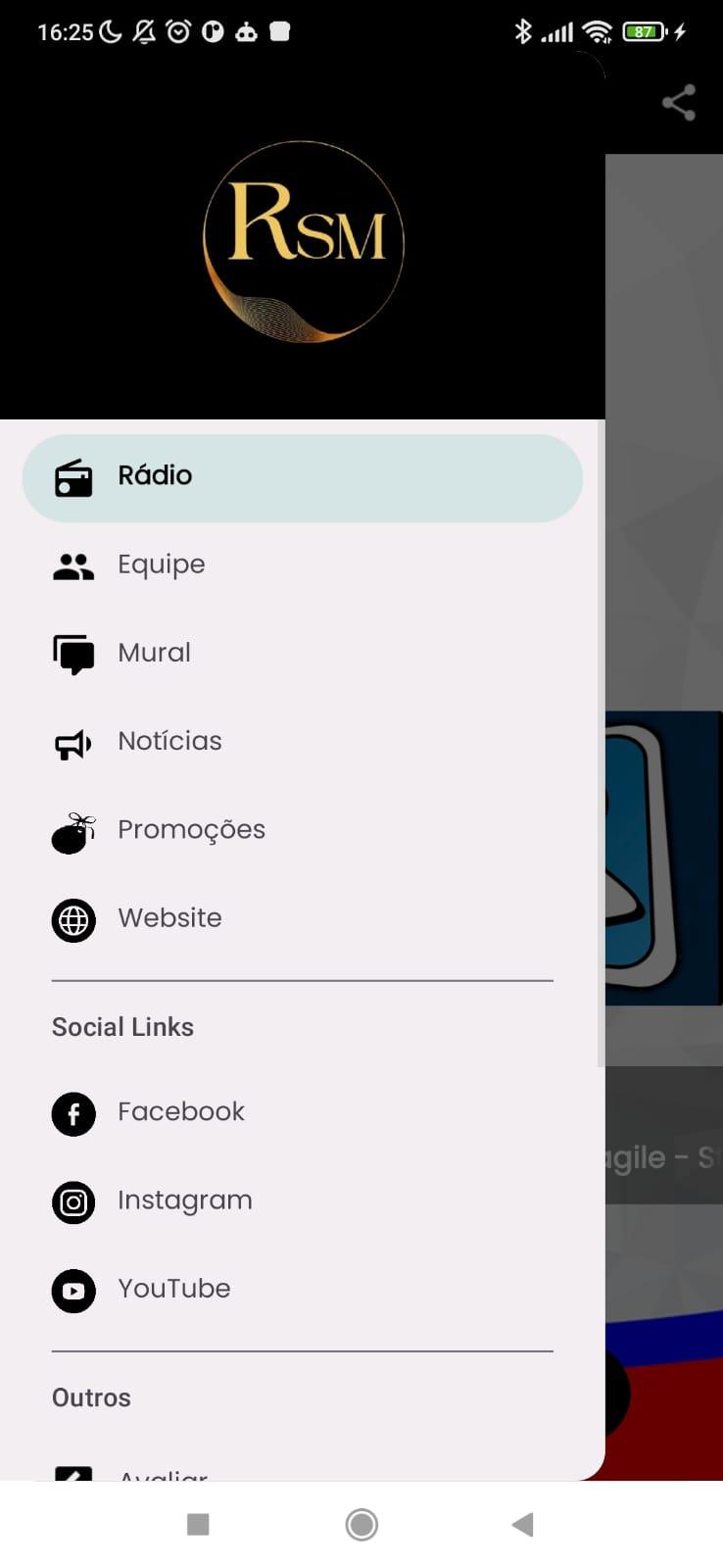Open the Equipe menu entry

click(303, 565)
